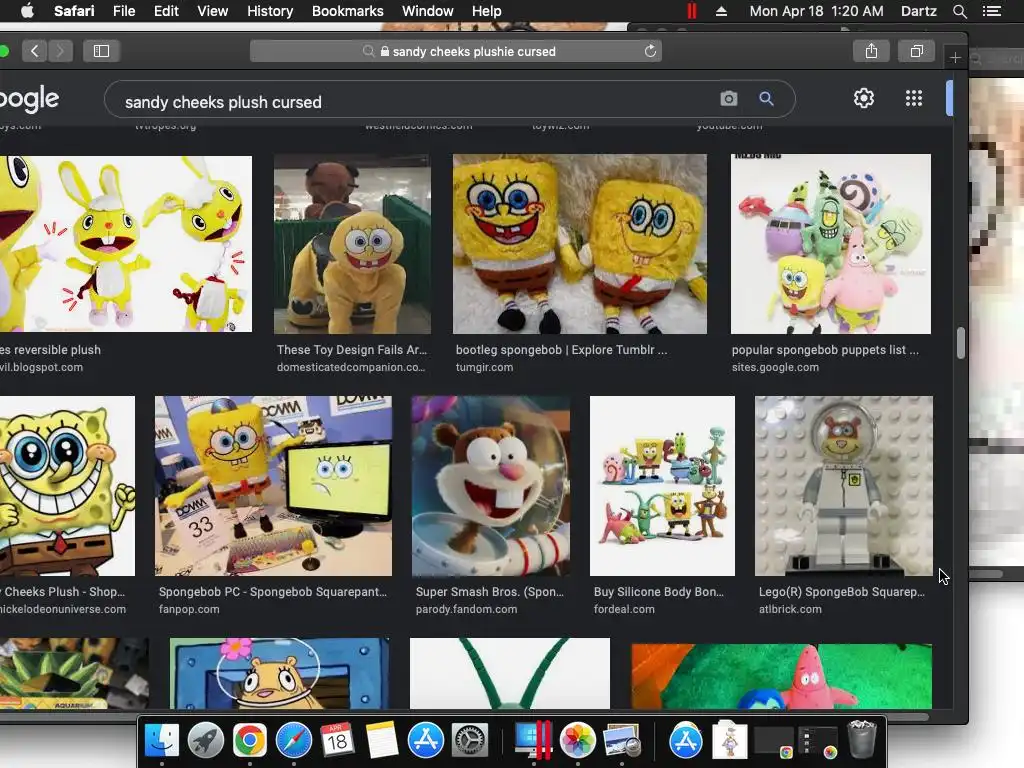Open 'popular spongebob puppets list' link
Viewport: 1024px width, 768px height.
click(x=825, y=349)
